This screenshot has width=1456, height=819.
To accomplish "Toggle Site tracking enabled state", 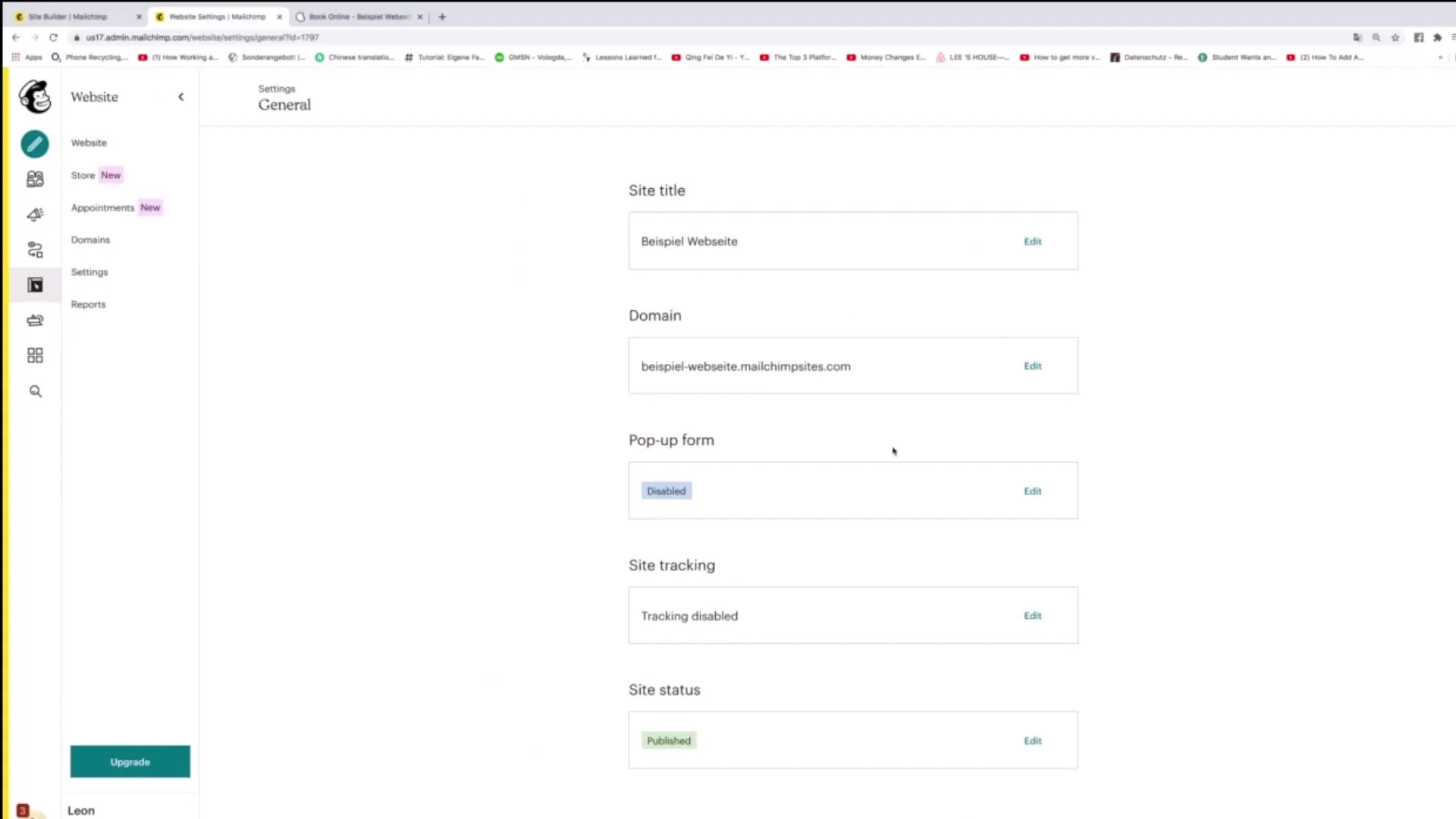I will (x=1032, y=615).
